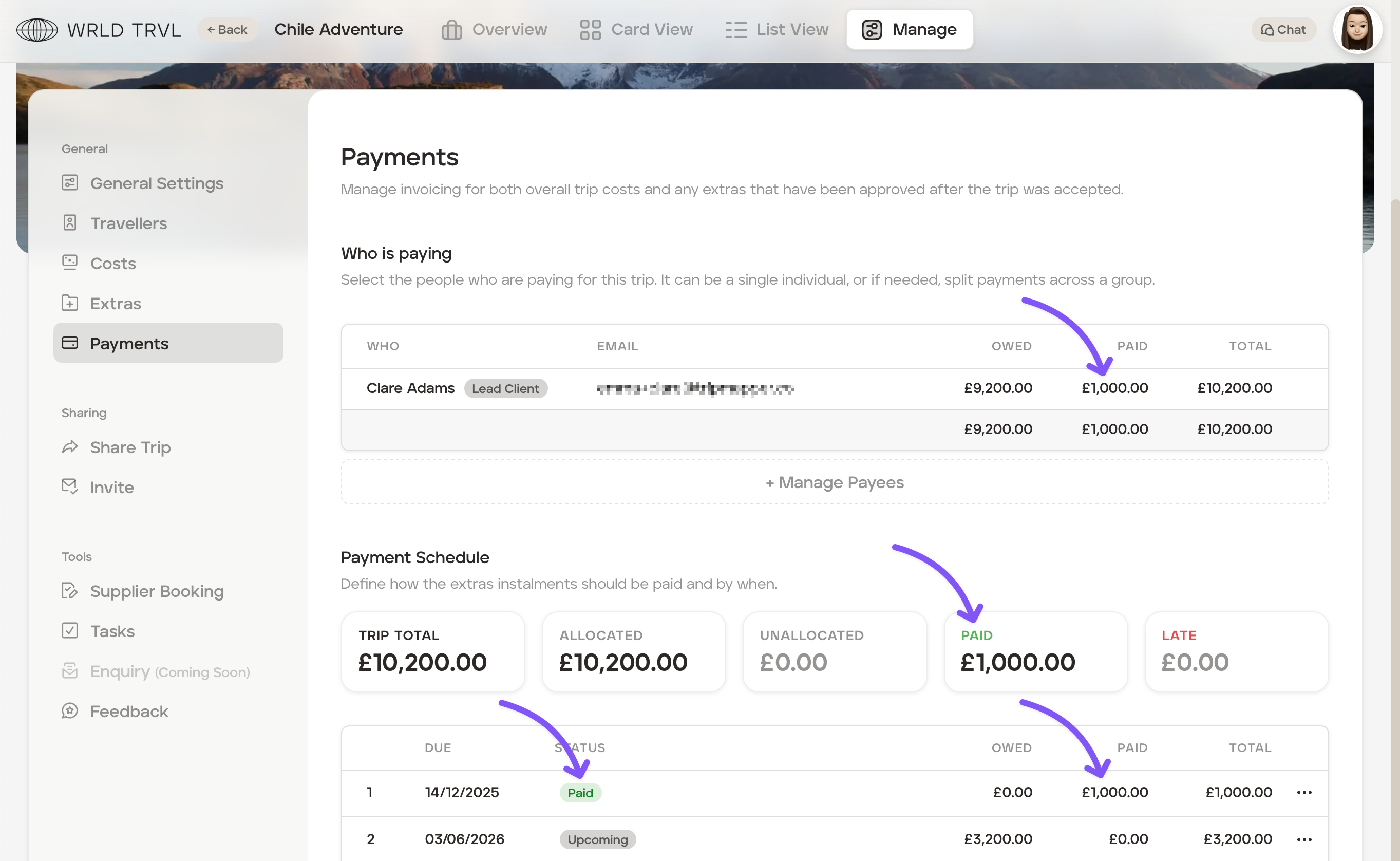Viewport: 1400px width, 861px height.
Task: Open options menu for instalment 1 row
Action: click(x=1304, y=792)
